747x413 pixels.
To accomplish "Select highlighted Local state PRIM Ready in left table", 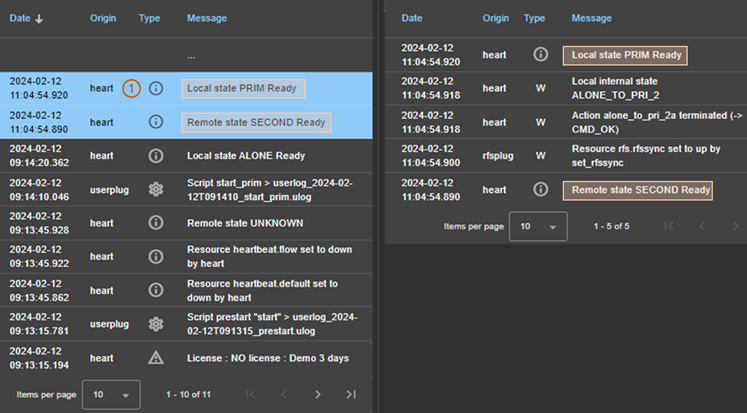I will (243, 88).
